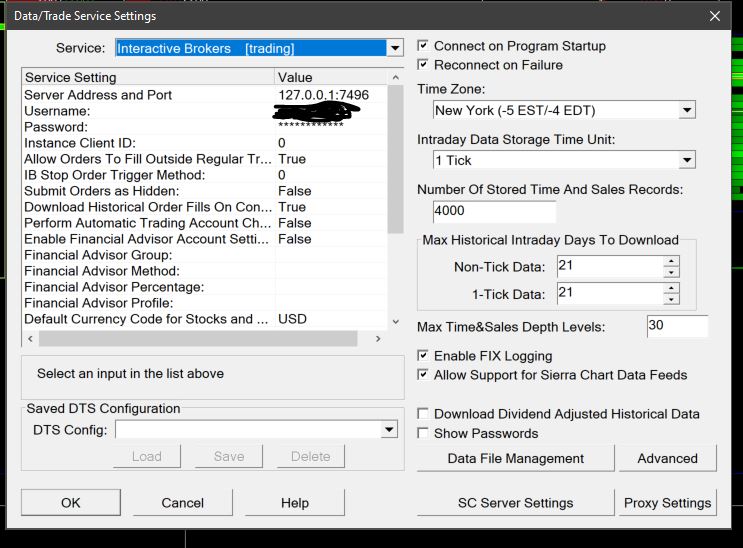
Task: Select Enable Financial Advisor Account Settings row
Action: [204, 239]
